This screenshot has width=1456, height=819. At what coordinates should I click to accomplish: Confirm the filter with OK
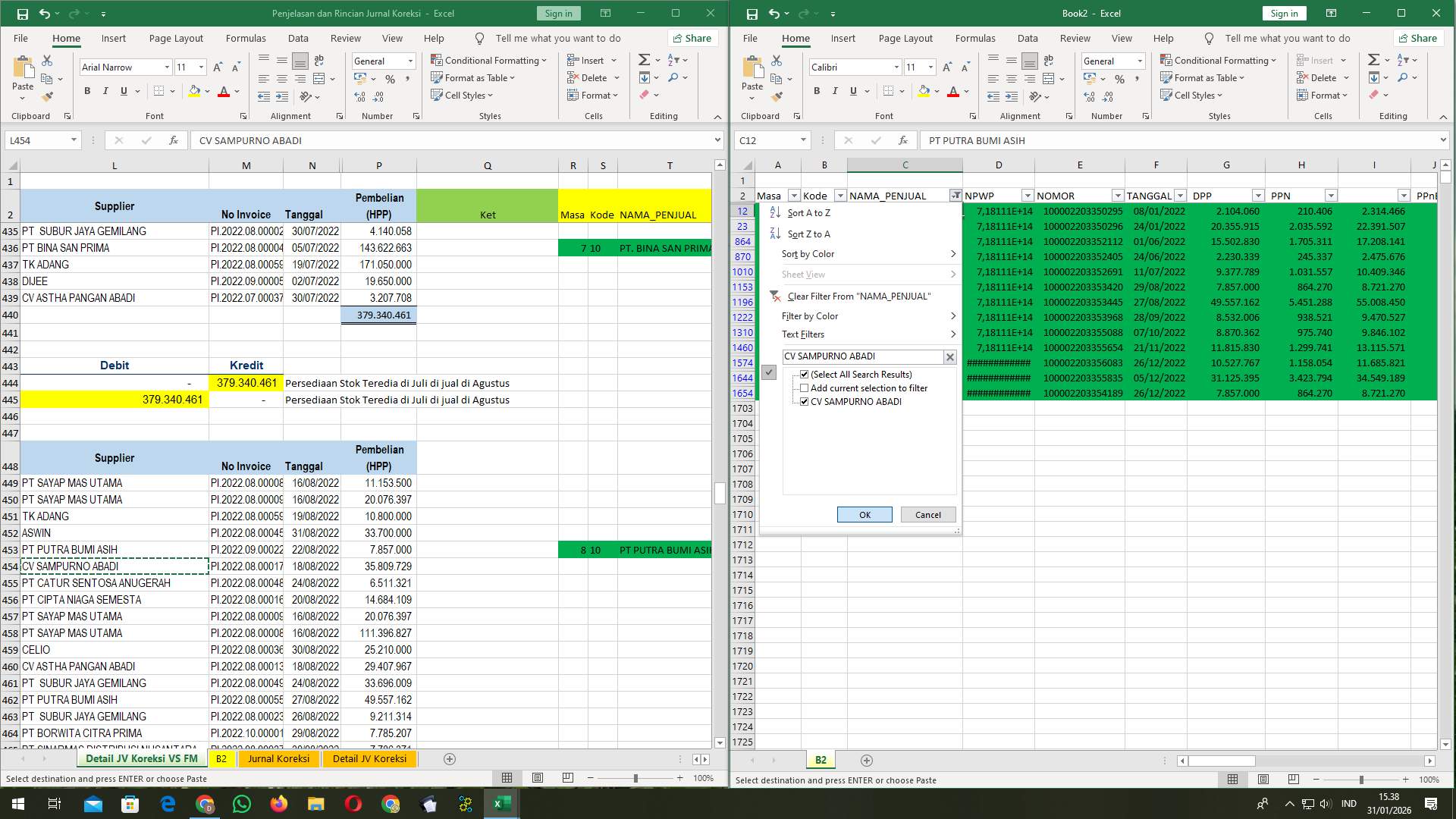coord(864,514)
